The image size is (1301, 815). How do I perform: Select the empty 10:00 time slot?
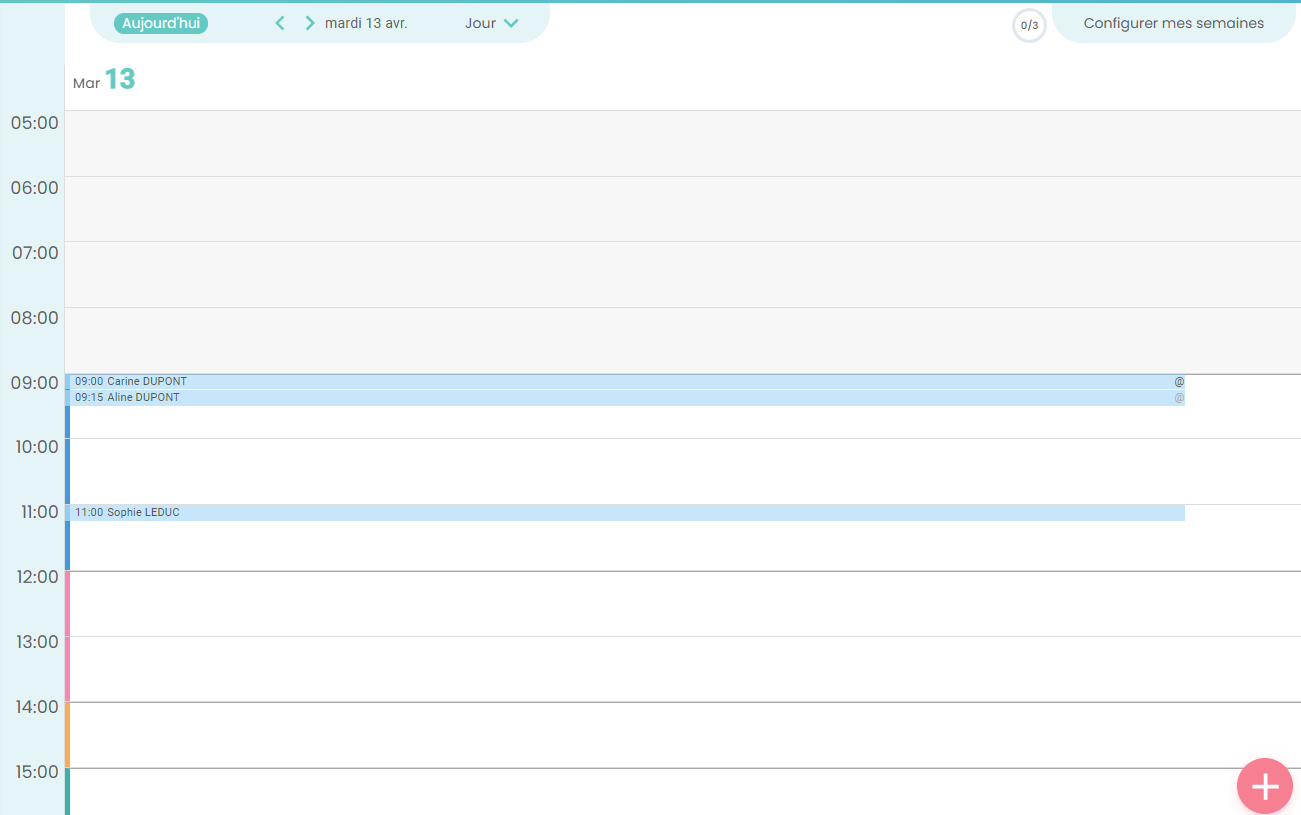coord(600,470)
